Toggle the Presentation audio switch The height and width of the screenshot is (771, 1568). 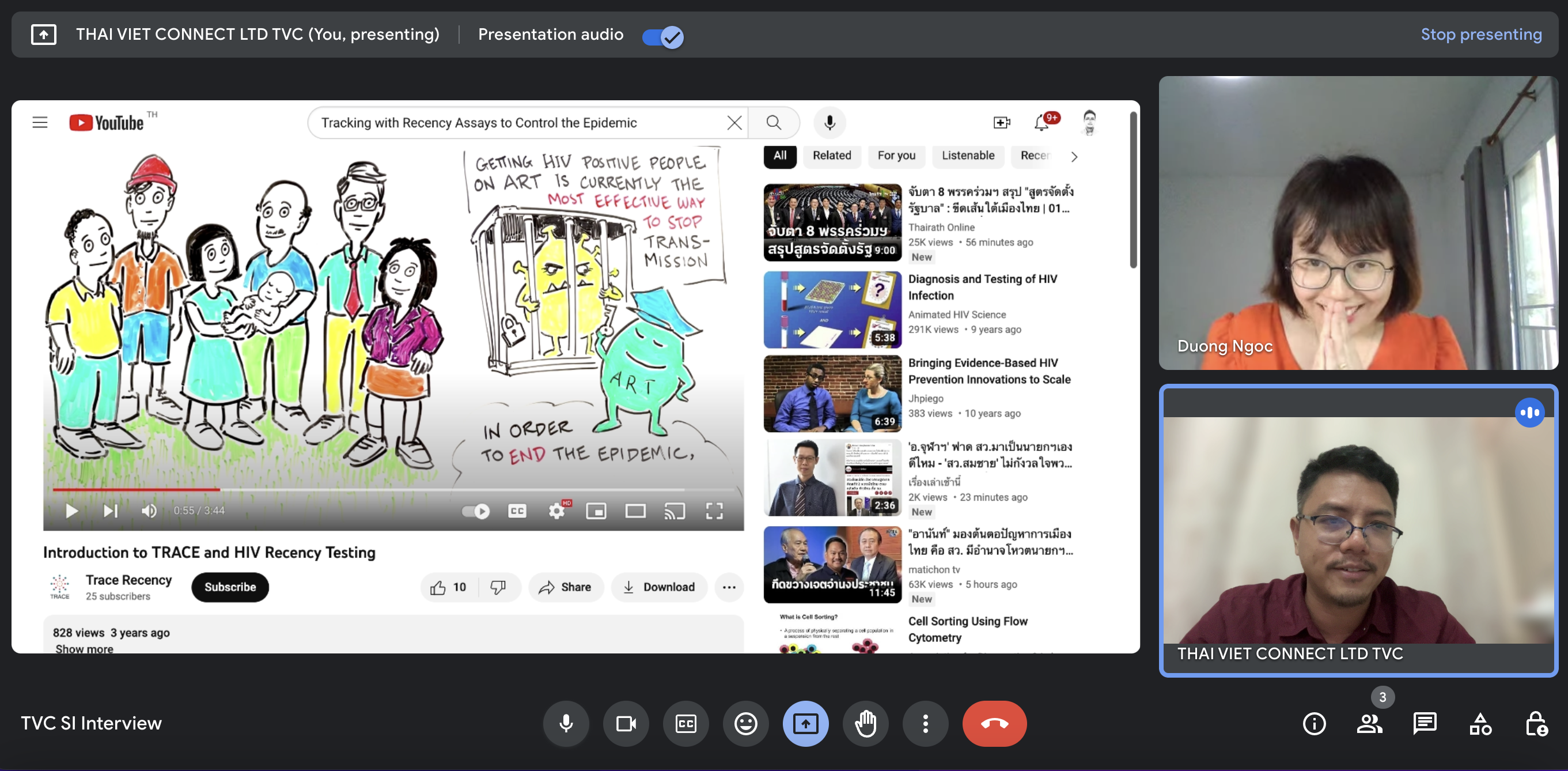663,36
